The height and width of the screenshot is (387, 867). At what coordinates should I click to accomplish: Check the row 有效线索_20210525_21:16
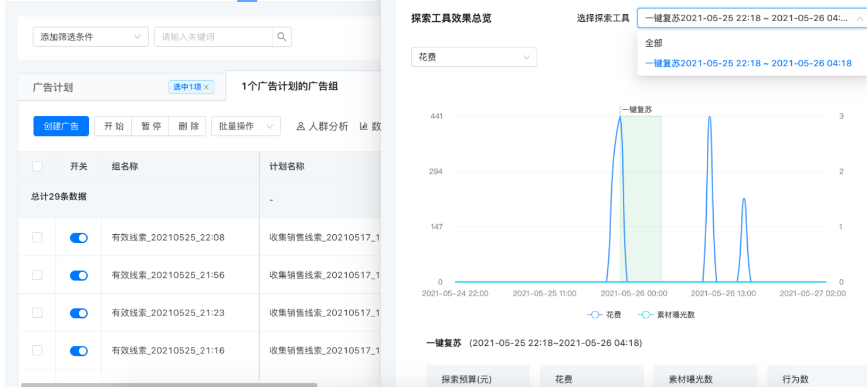pos(37,350)
